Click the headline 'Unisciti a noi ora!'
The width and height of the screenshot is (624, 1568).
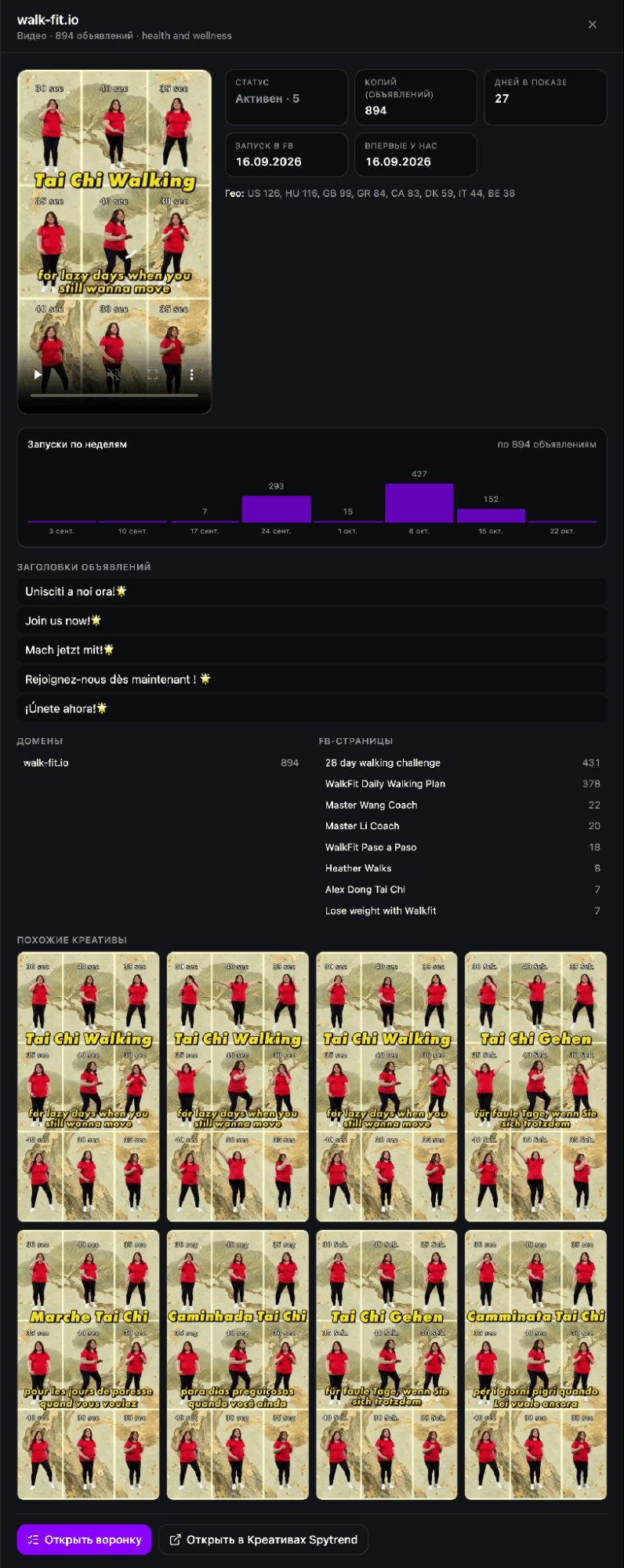coord(312,591)
